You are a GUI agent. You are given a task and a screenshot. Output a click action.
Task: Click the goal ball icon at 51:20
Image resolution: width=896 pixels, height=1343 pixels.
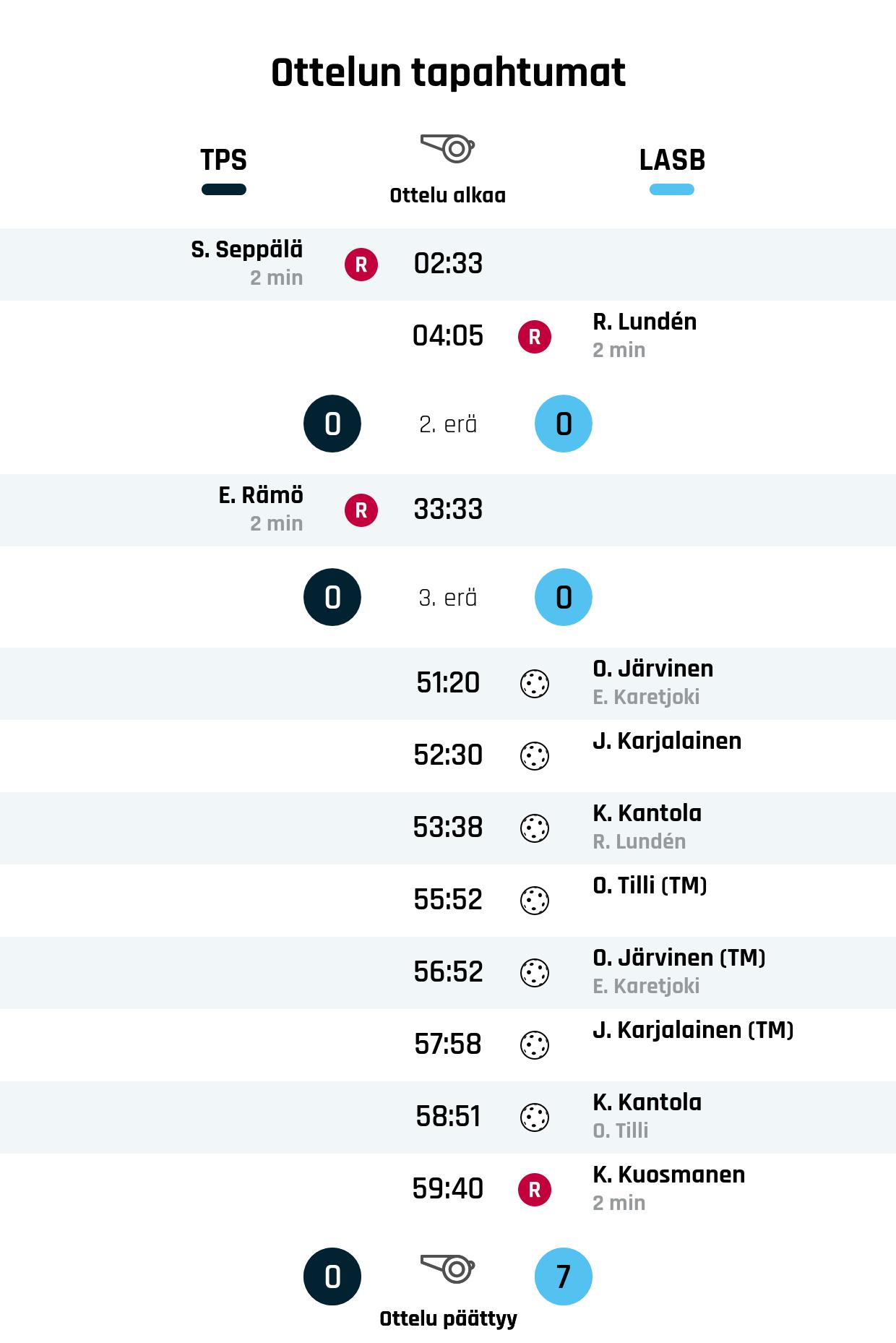(x=535, y=684)
